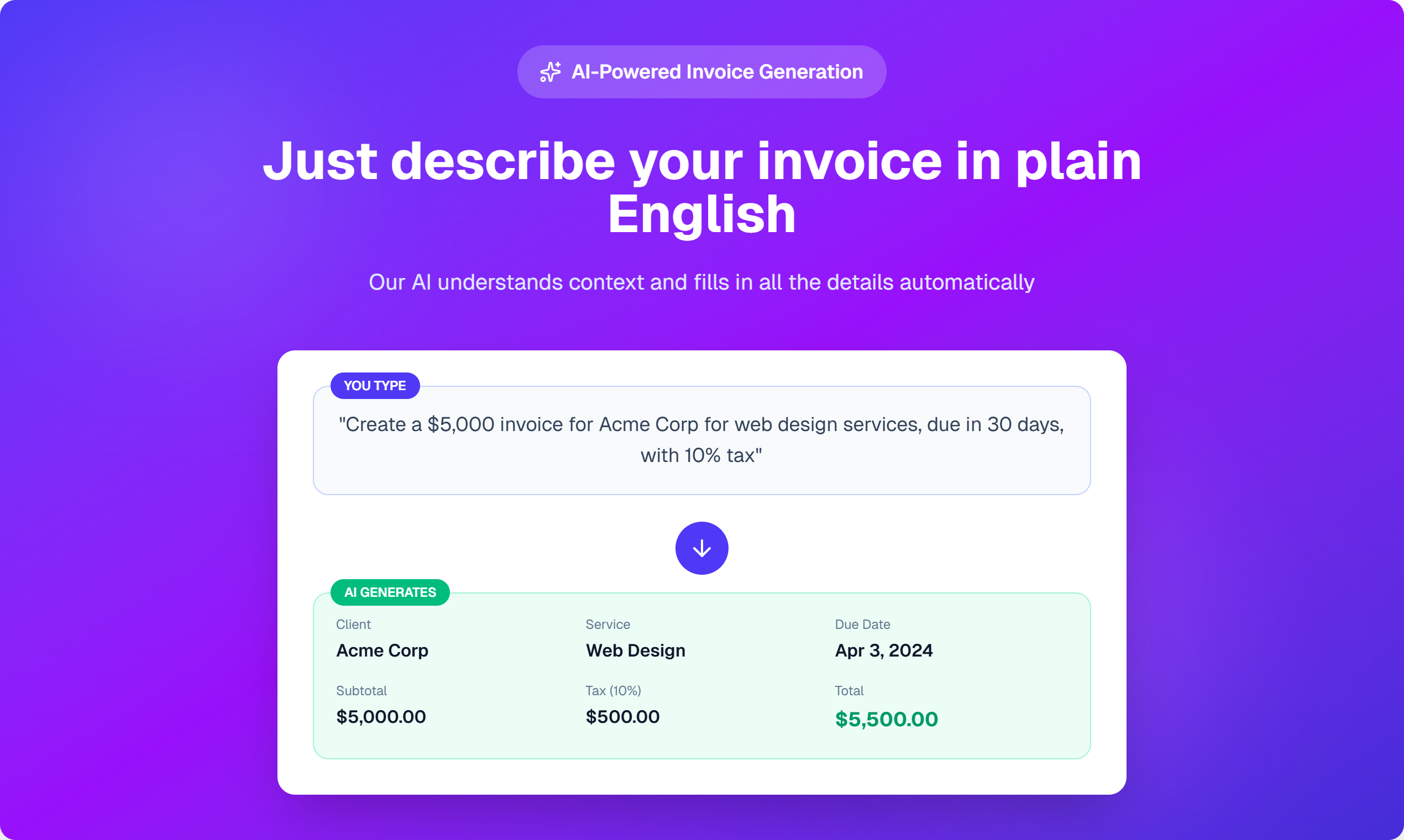Viewport: 1404px width, 840px height.
Task: Click the Tax (10%) field label
Action: [613, 691]
